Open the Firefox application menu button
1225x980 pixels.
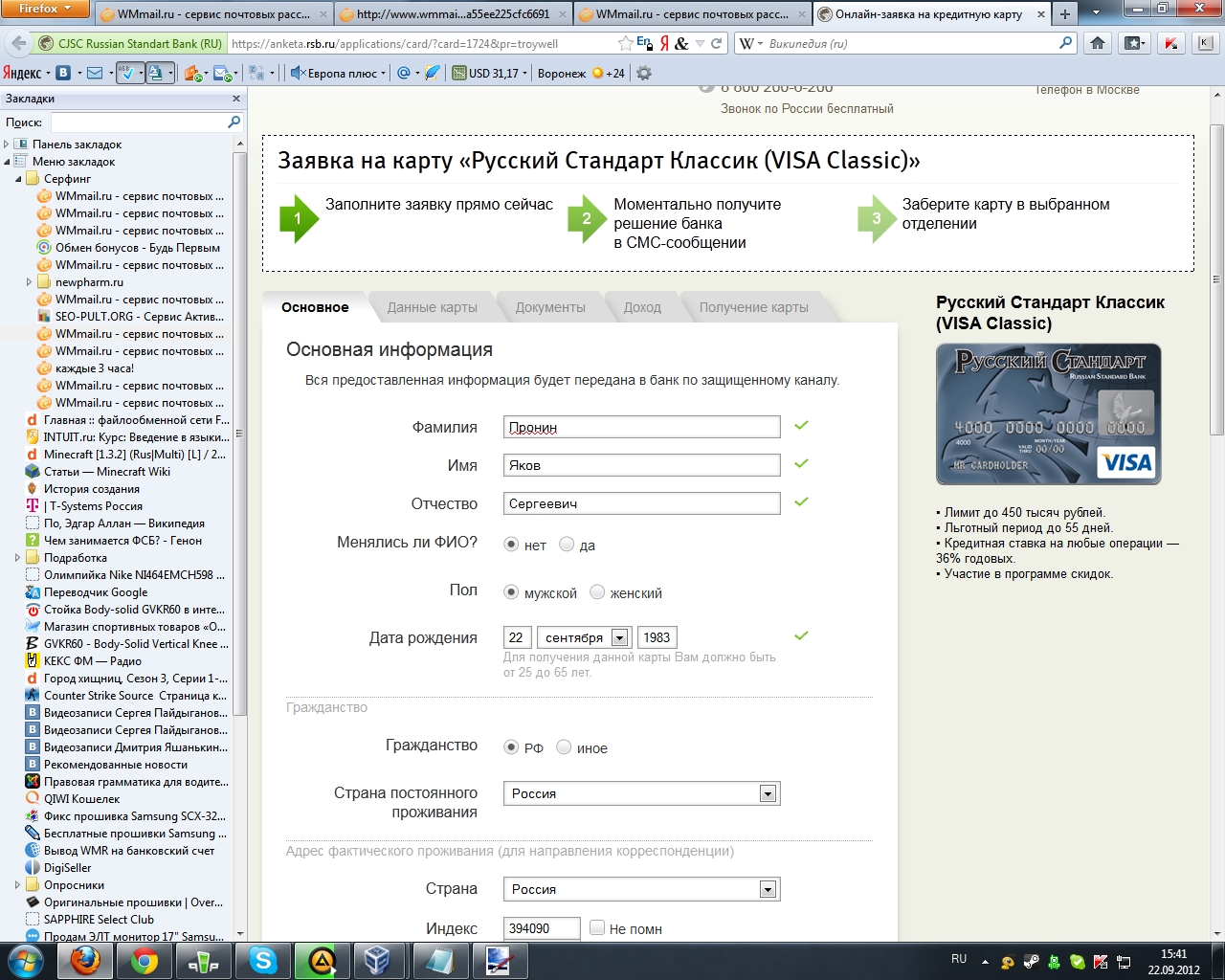tap(45, 9)
